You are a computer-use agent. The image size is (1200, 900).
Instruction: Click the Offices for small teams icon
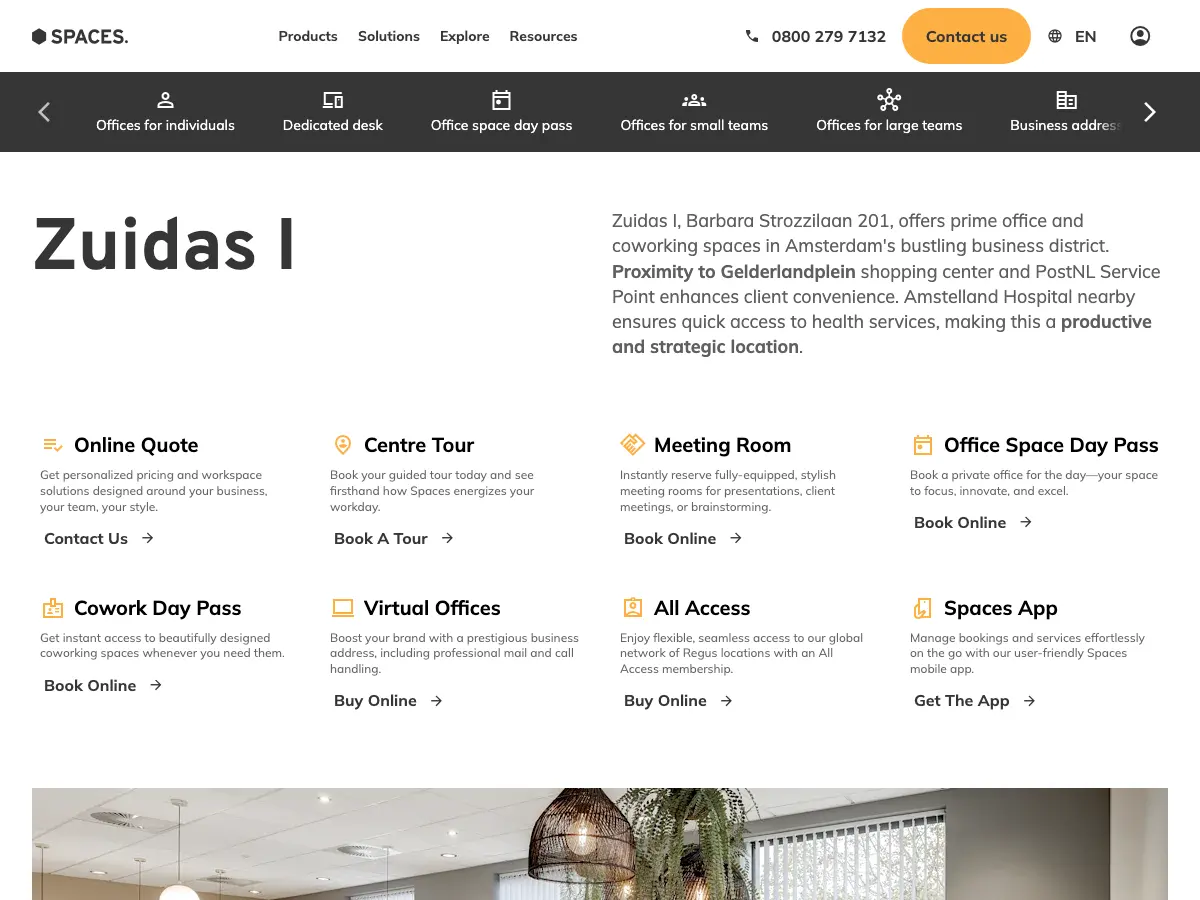(694, 100)
